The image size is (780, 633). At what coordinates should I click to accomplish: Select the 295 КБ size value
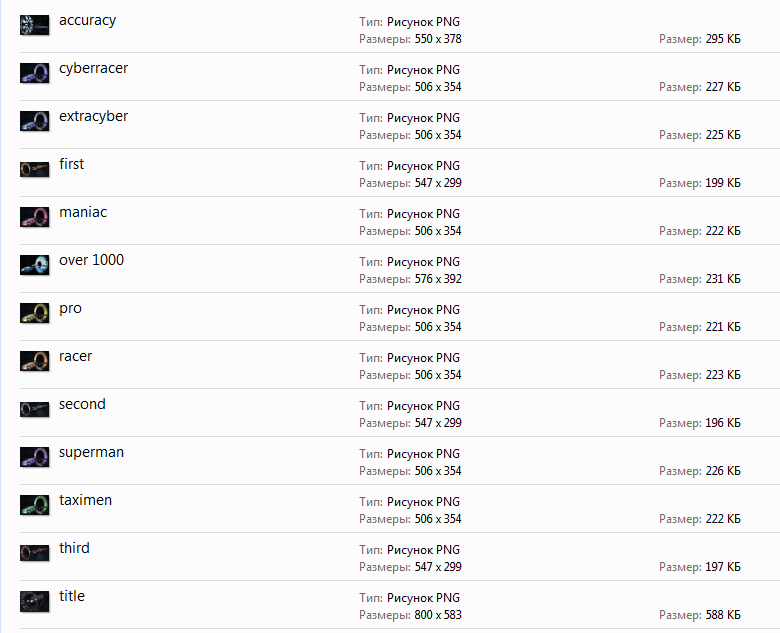tap(720, 39)
